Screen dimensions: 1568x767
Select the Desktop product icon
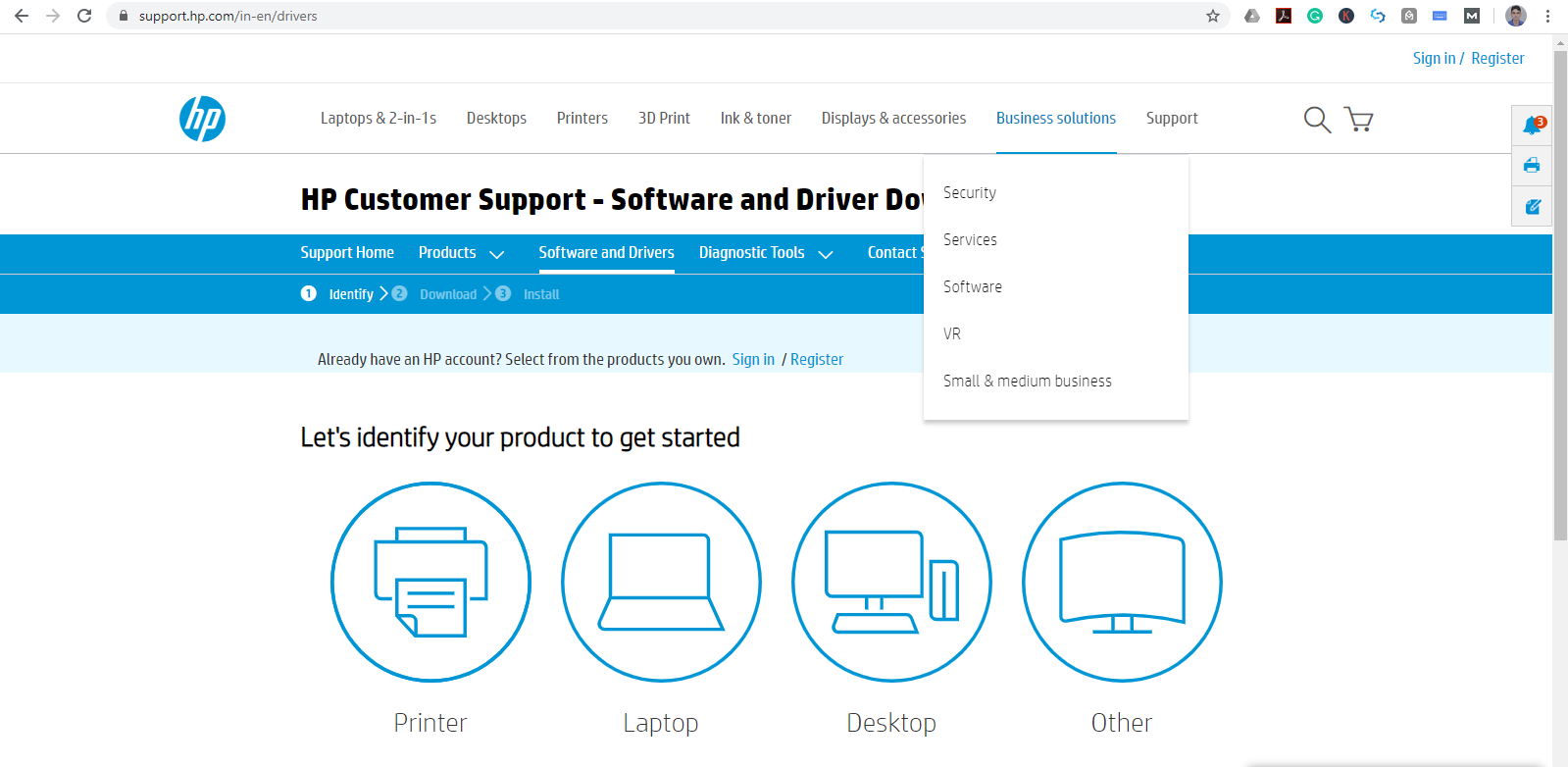coord(891,582)
